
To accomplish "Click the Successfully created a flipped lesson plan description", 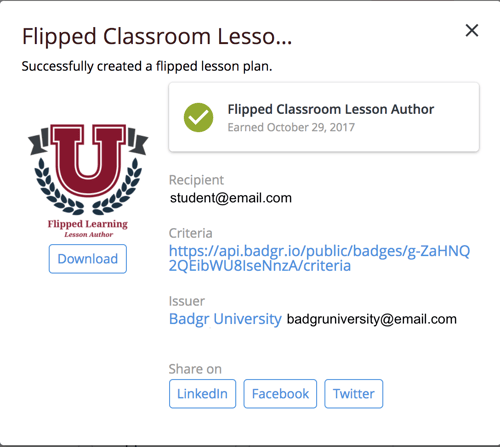I will coord(147,66).
